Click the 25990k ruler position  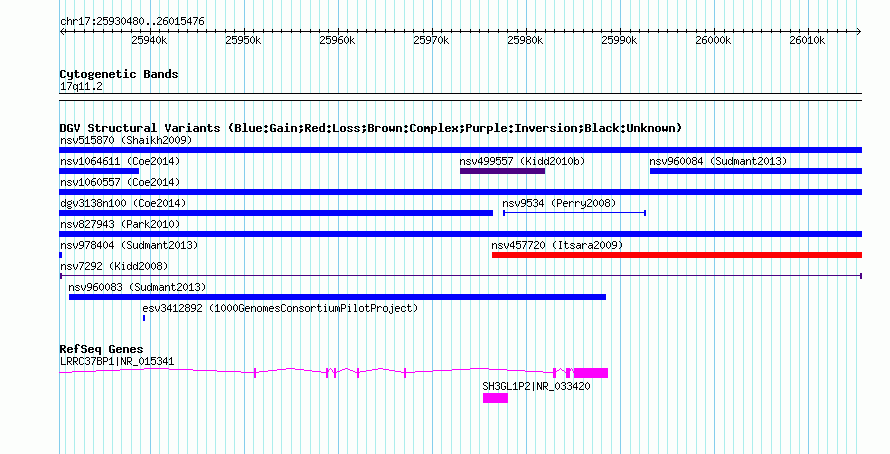pos(619,40)
